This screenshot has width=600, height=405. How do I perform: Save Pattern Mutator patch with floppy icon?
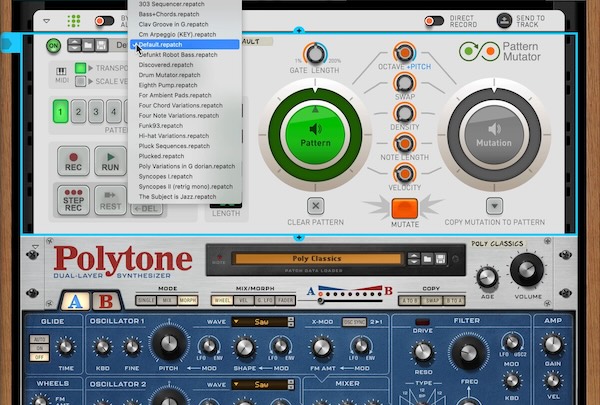click(101, 45)
